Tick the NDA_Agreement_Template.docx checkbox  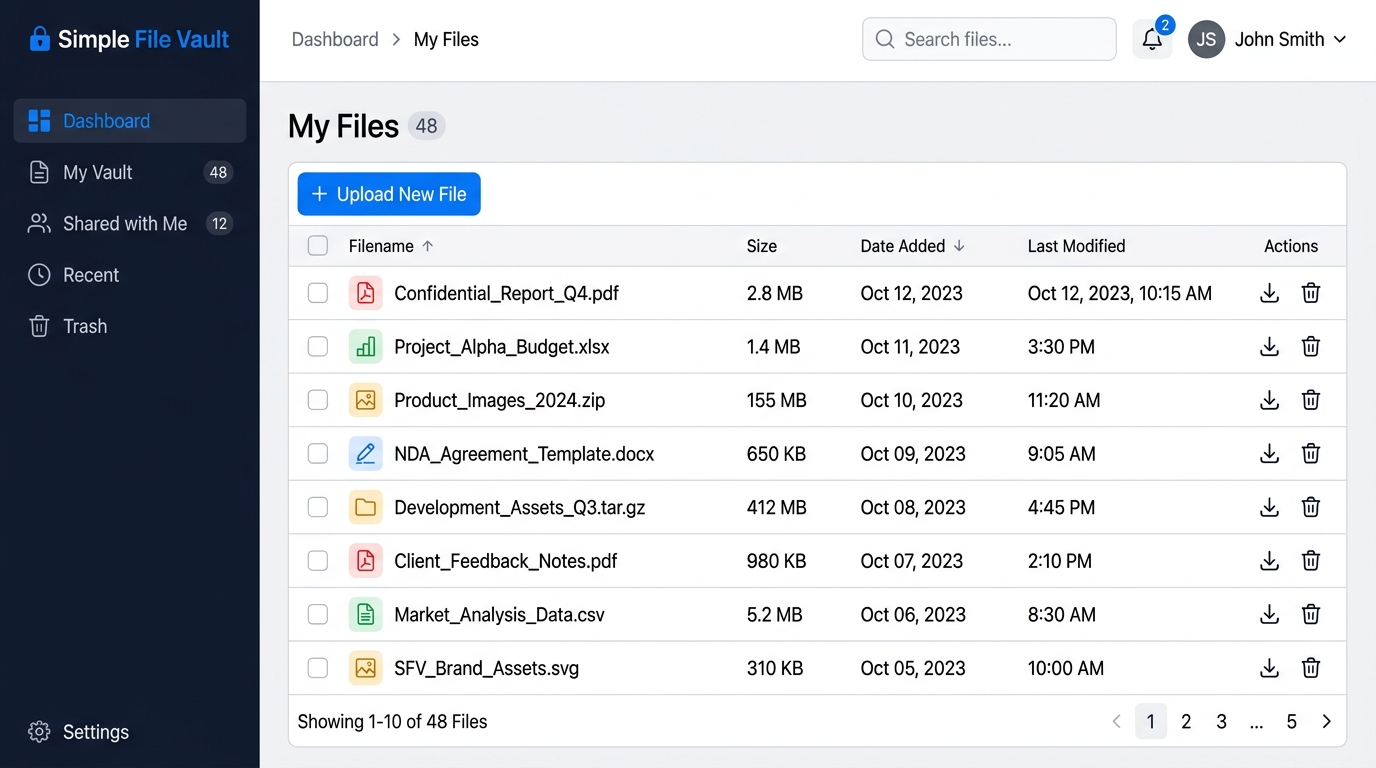pos(318,454)
